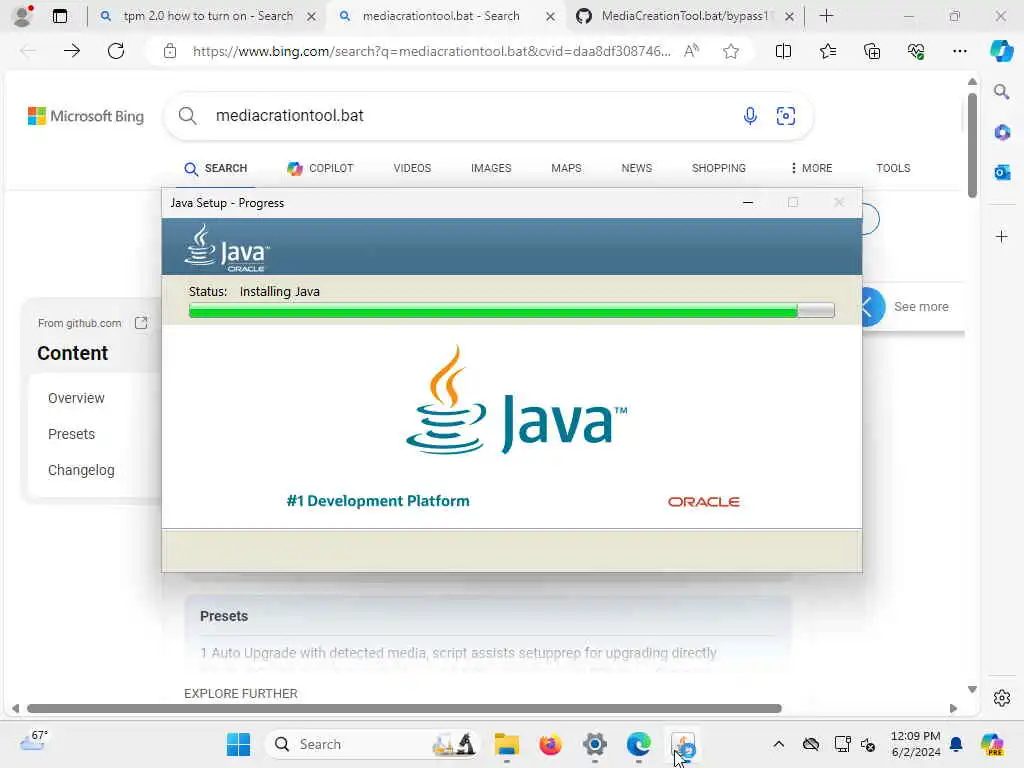The width and height of the screenshot is (1024, 768).
Task: Jump to the Overview section
Action: click(76, 398)
